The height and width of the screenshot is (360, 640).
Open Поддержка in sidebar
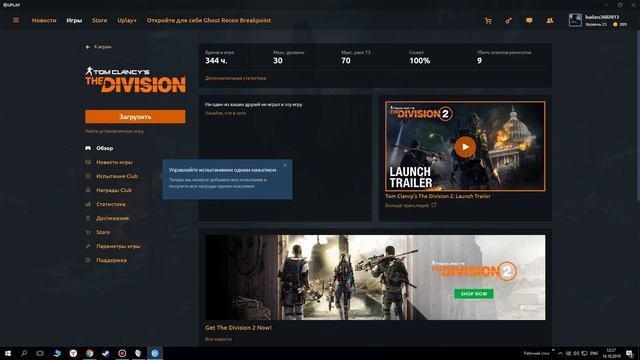coord(111,260)
